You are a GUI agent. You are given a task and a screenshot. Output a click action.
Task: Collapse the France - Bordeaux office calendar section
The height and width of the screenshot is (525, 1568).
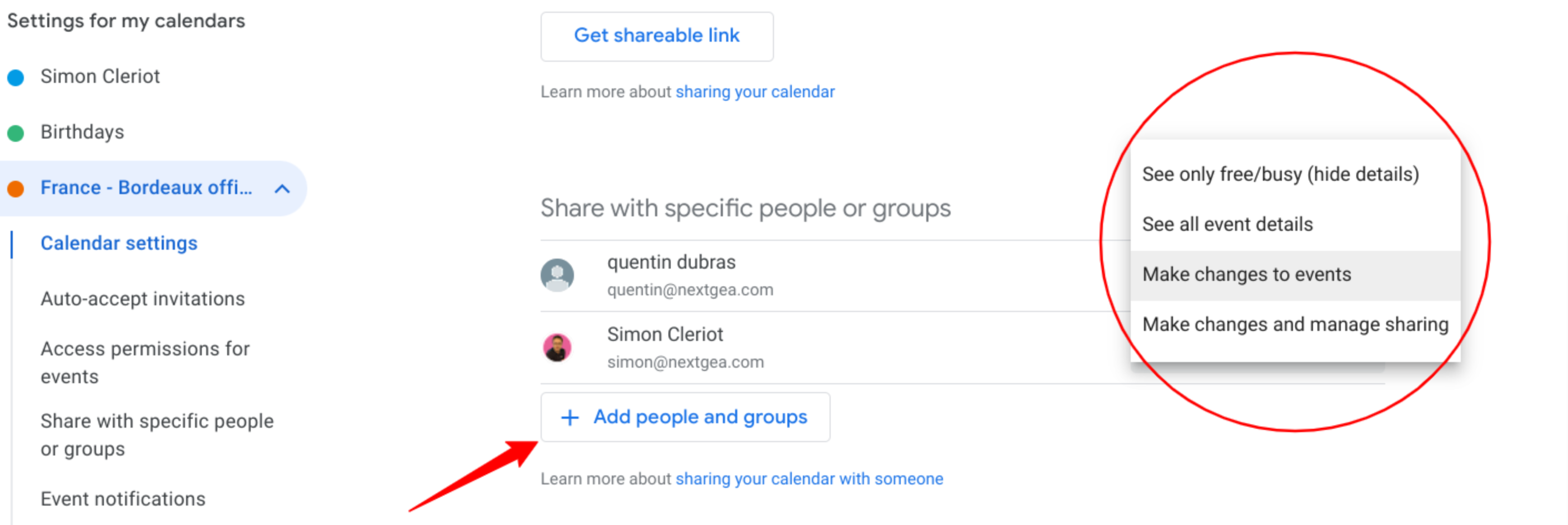pyautogui.click(x=282, y=189)
